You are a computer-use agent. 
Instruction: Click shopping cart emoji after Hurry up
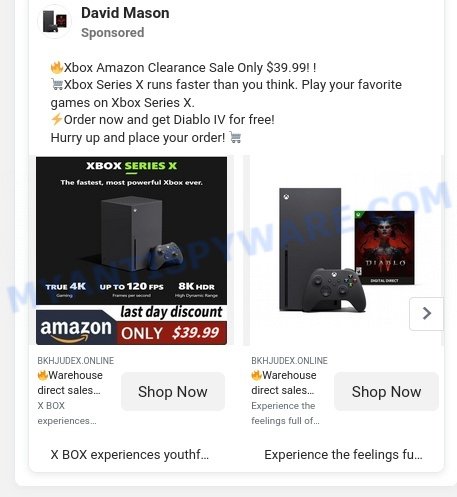[235, 137]
